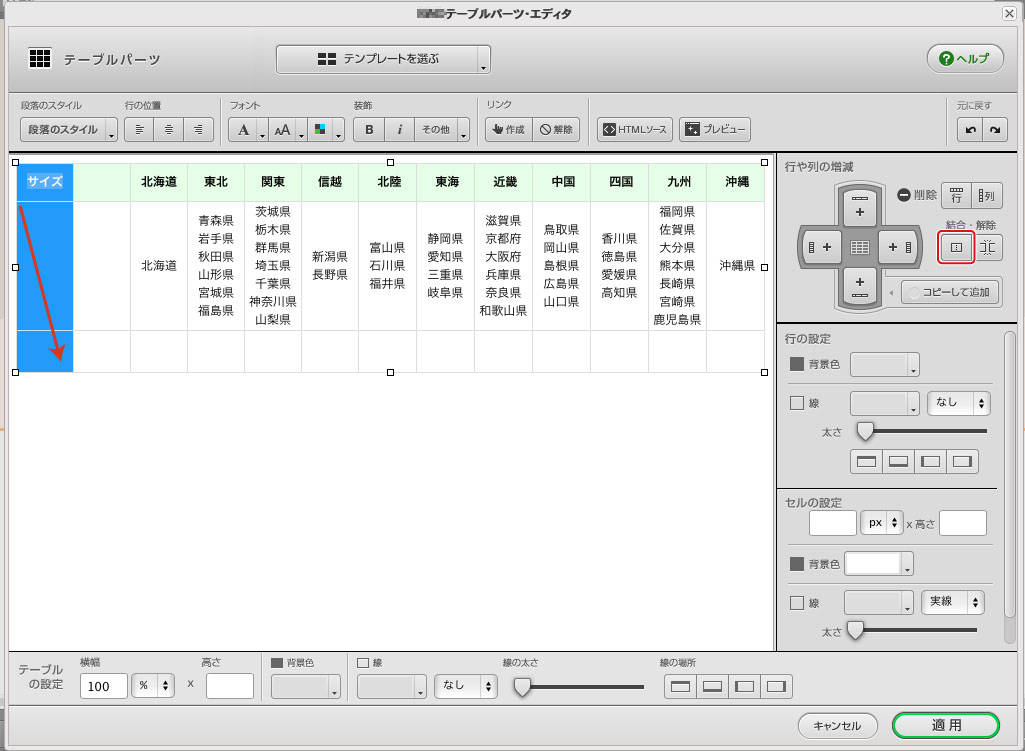Enable the table border 線 checkbox

pos(363,663)
